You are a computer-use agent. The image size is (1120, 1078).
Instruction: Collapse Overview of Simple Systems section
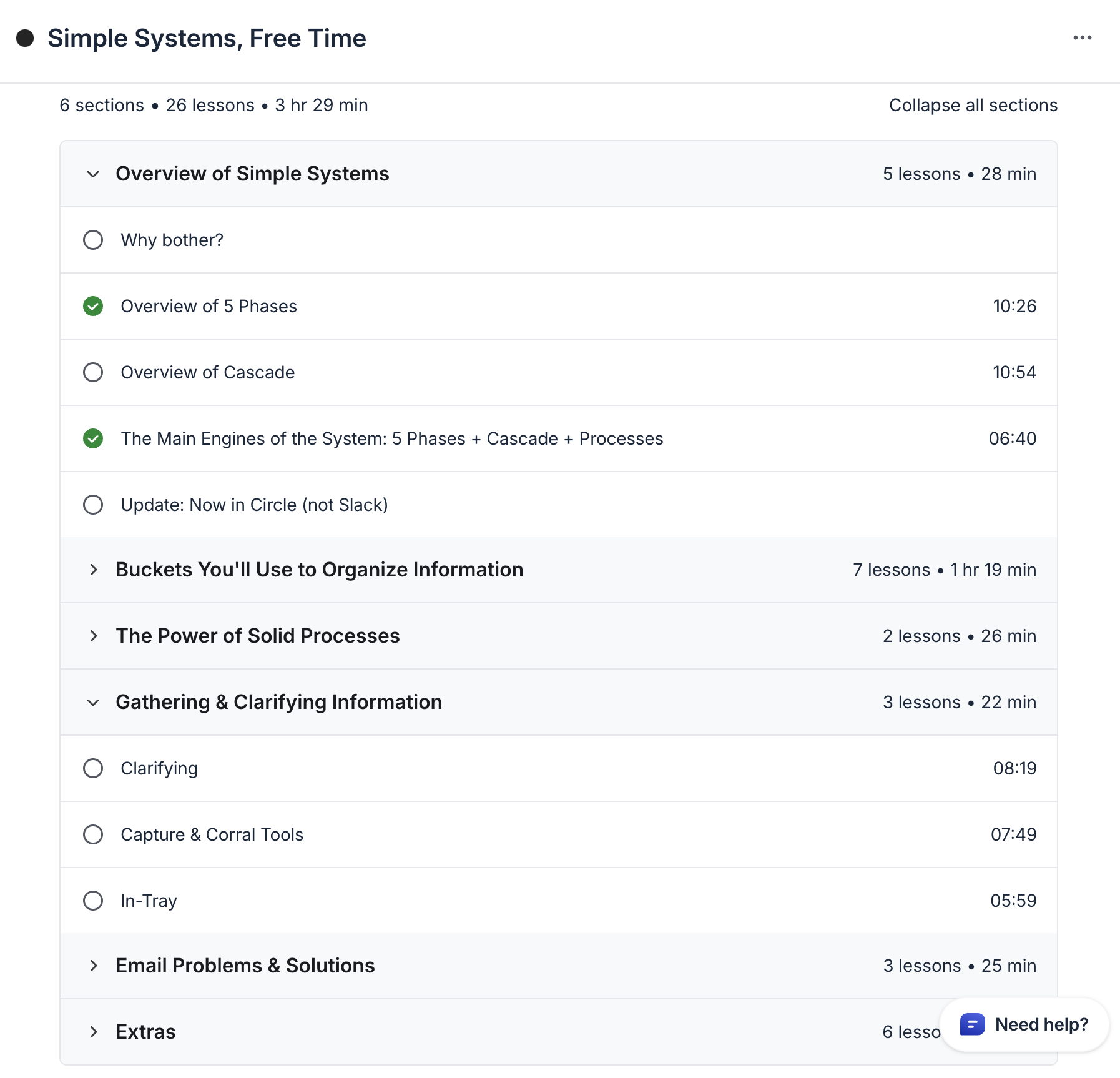point(93,174)
